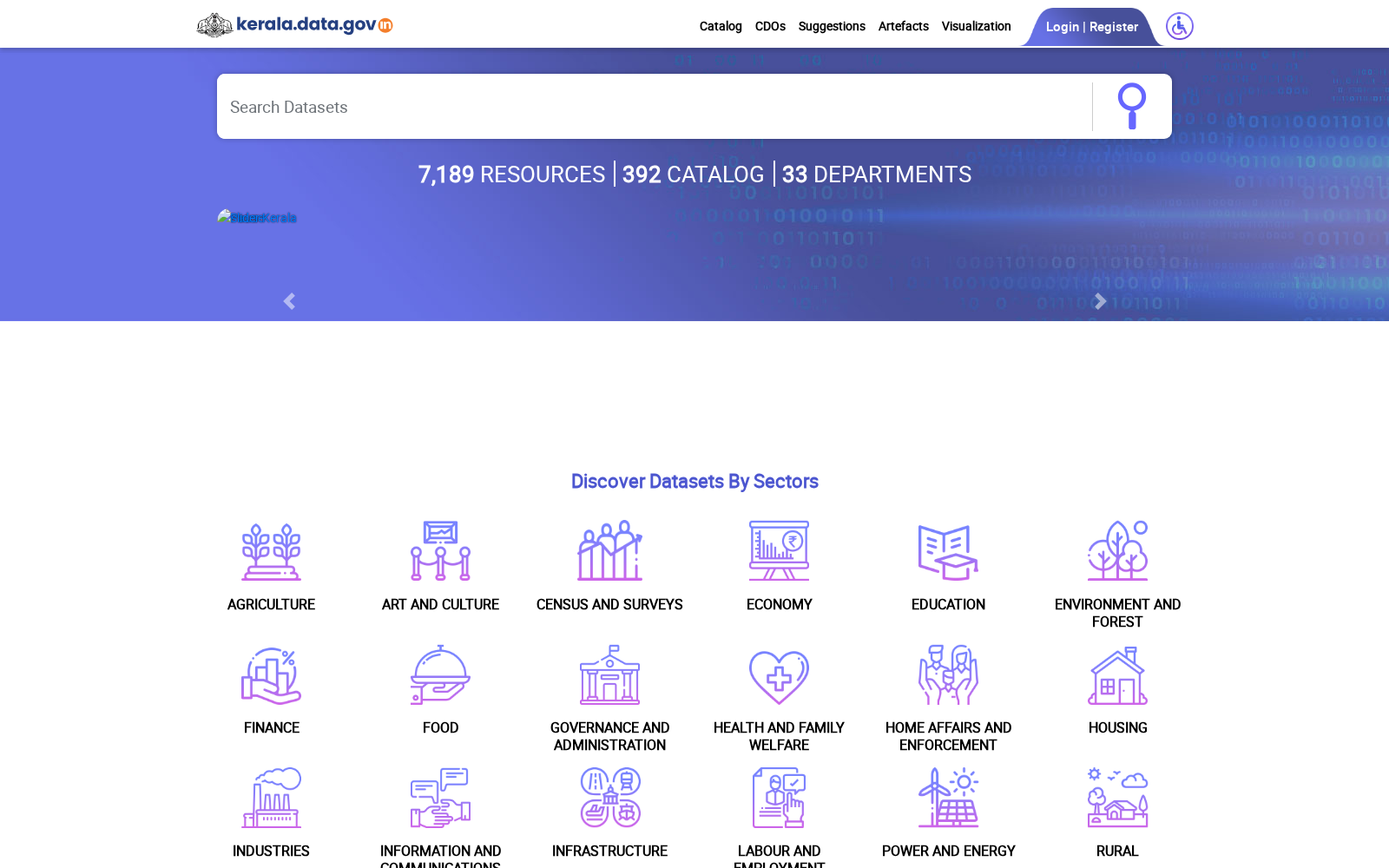Select the Information and Communications sector icon
This screenshot has height=868, width=1389.
pos(440,797)
